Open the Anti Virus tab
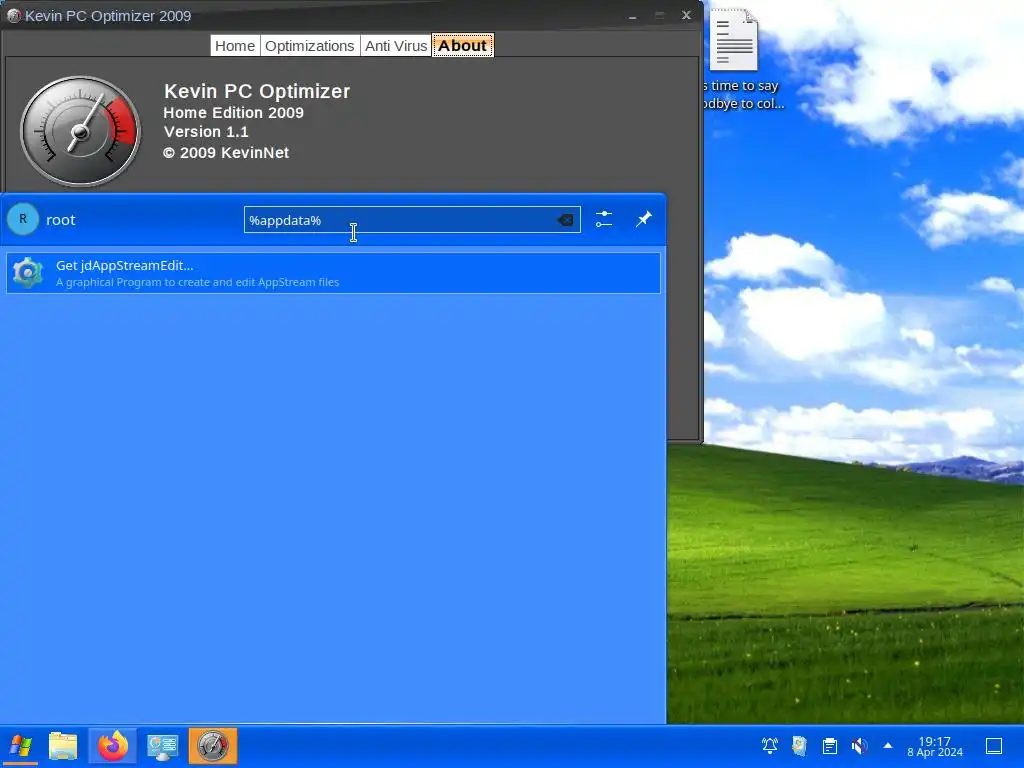The image size is (1024, 768). (396, 46)
